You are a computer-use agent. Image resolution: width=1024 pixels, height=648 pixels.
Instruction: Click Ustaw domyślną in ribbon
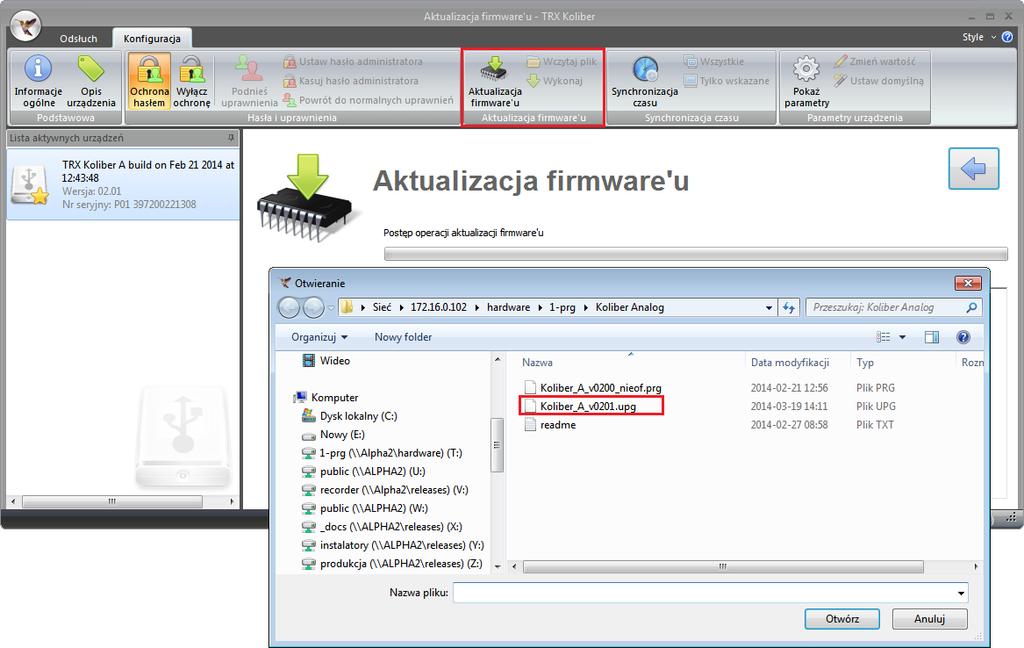pyautogui.click(x=879, y=81)
